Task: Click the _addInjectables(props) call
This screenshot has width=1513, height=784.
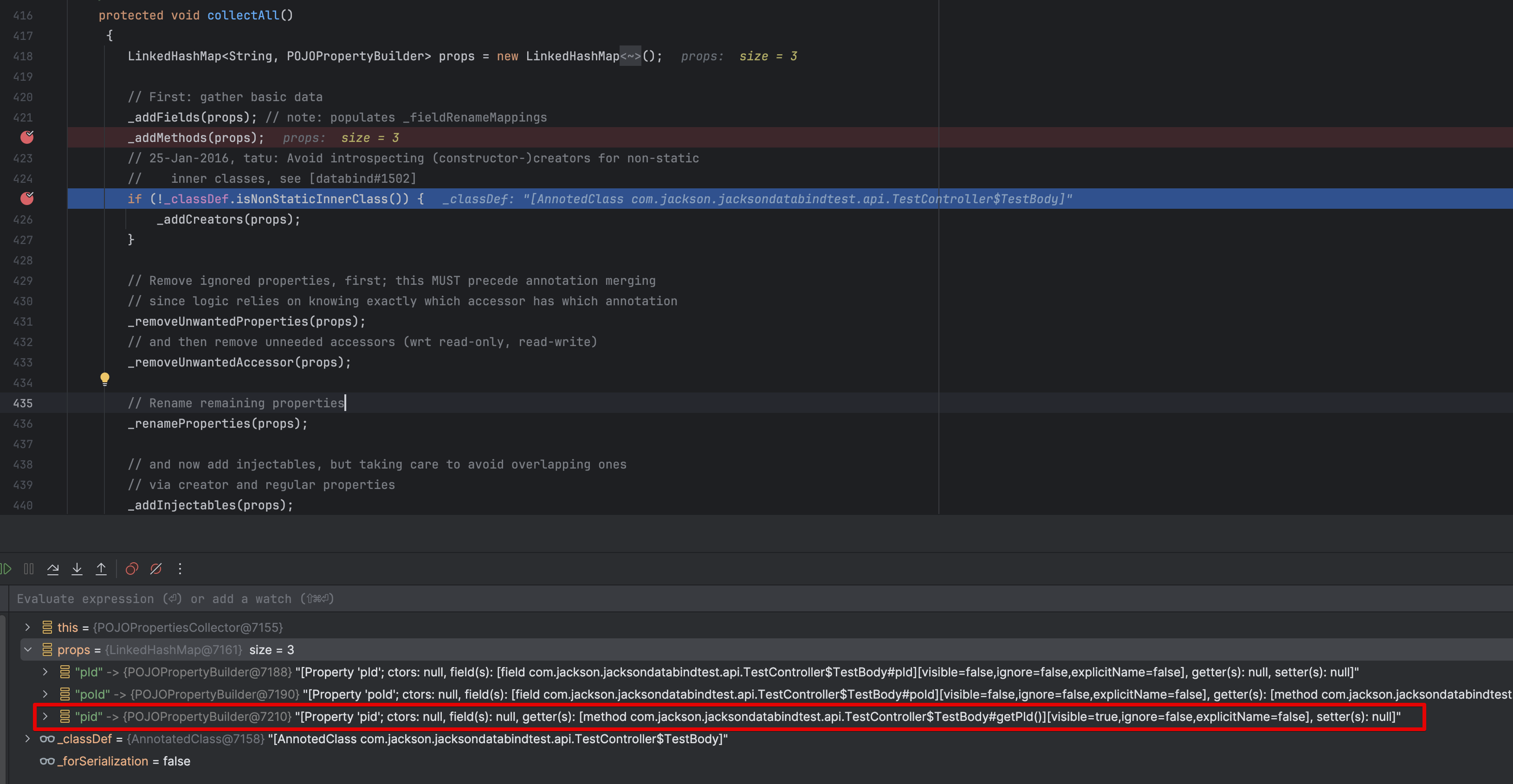Action: click(x=210, y=505)
